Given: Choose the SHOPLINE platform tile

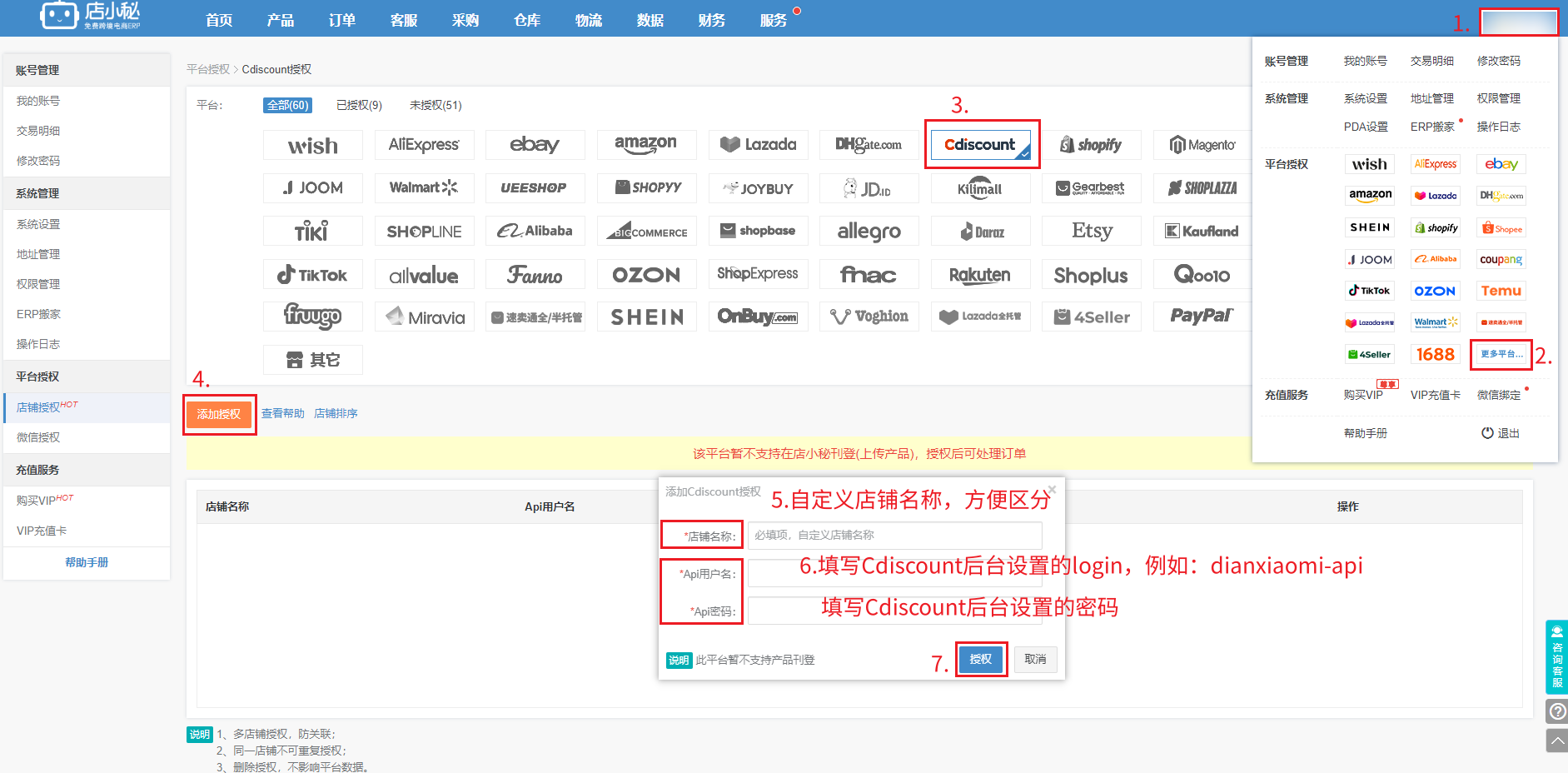Looking at the screenshot, I should tap(424, 232).
